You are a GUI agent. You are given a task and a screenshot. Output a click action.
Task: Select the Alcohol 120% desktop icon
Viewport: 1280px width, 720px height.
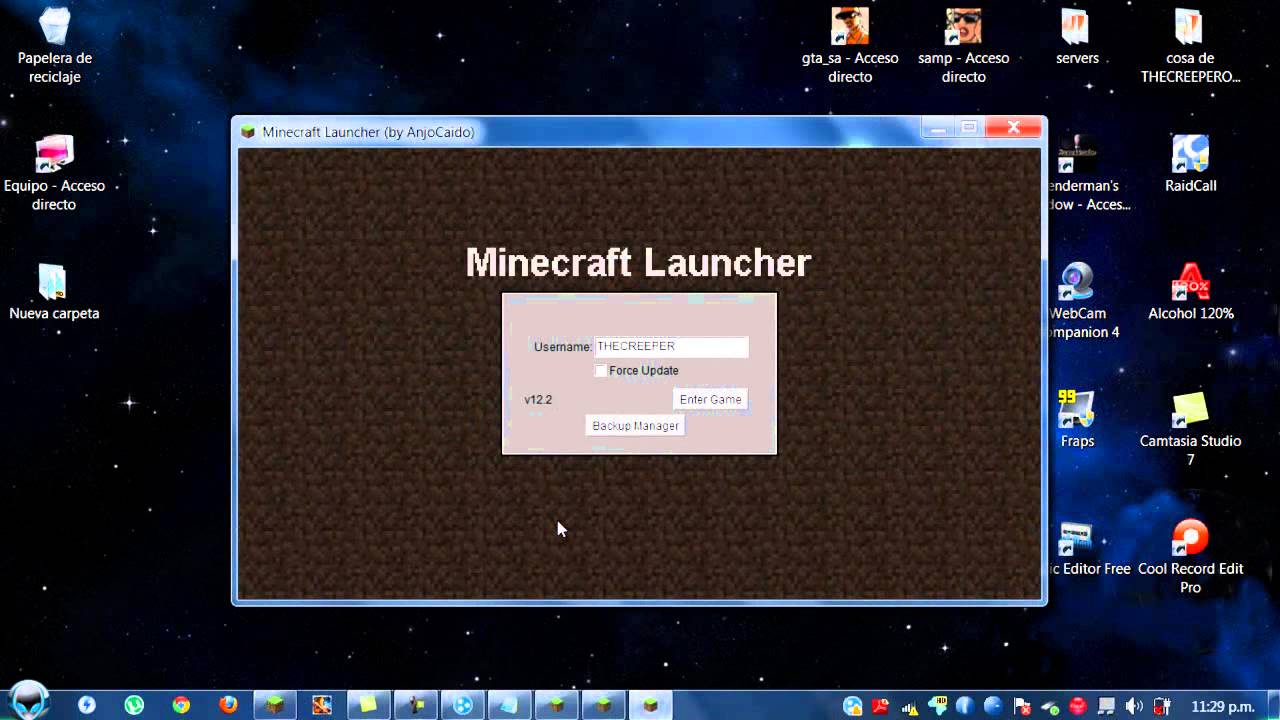1190,292
